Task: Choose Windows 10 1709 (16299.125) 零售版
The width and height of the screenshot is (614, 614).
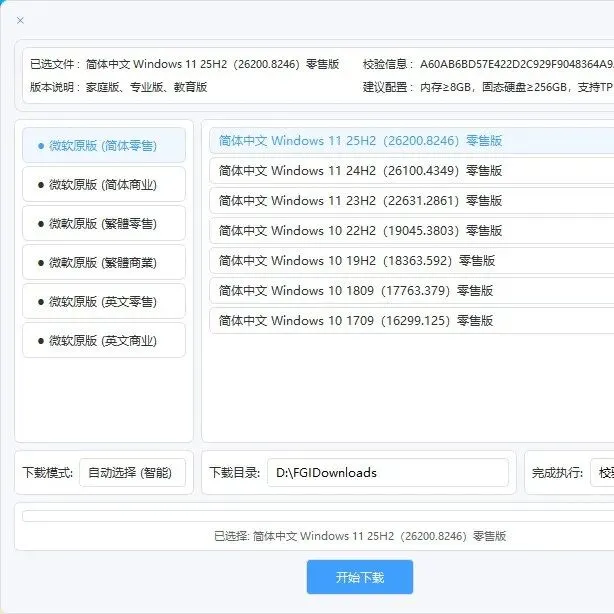Action: 412,321
